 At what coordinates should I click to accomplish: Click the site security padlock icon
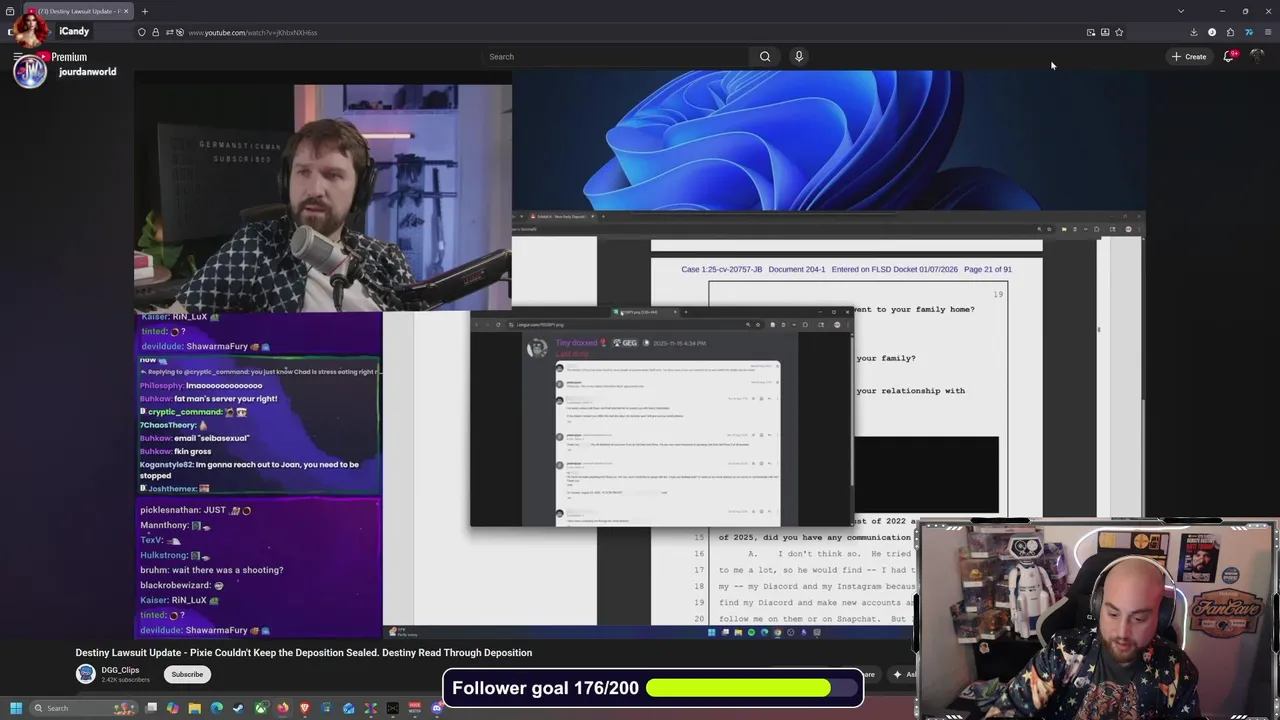pos(154,32)
